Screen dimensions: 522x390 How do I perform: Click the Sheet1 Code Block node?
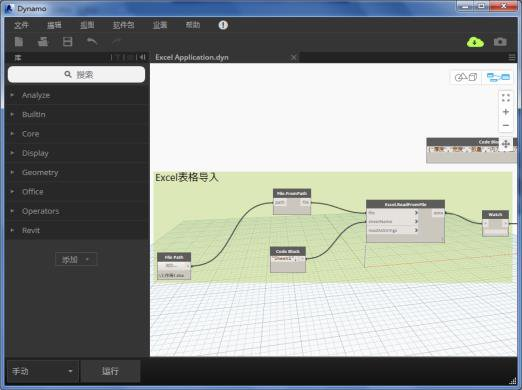(288, 259)
